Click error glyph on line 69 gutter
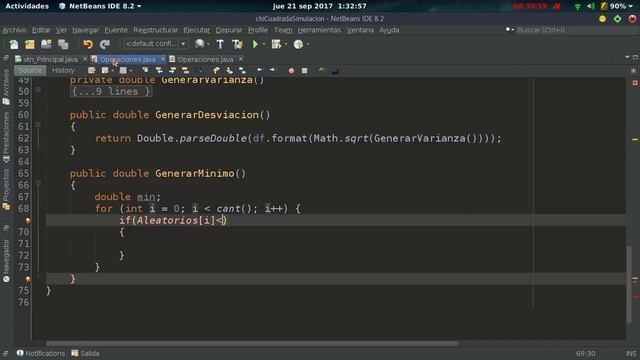 [28, 221]
